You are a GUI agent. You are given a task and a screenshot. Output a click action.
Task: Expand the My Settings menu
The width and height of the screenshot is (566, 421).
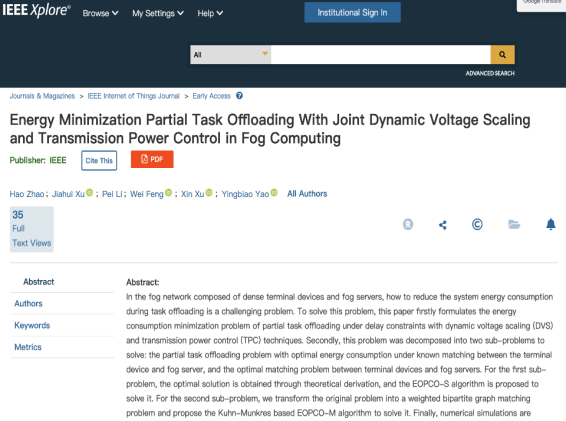coord(158,13)
